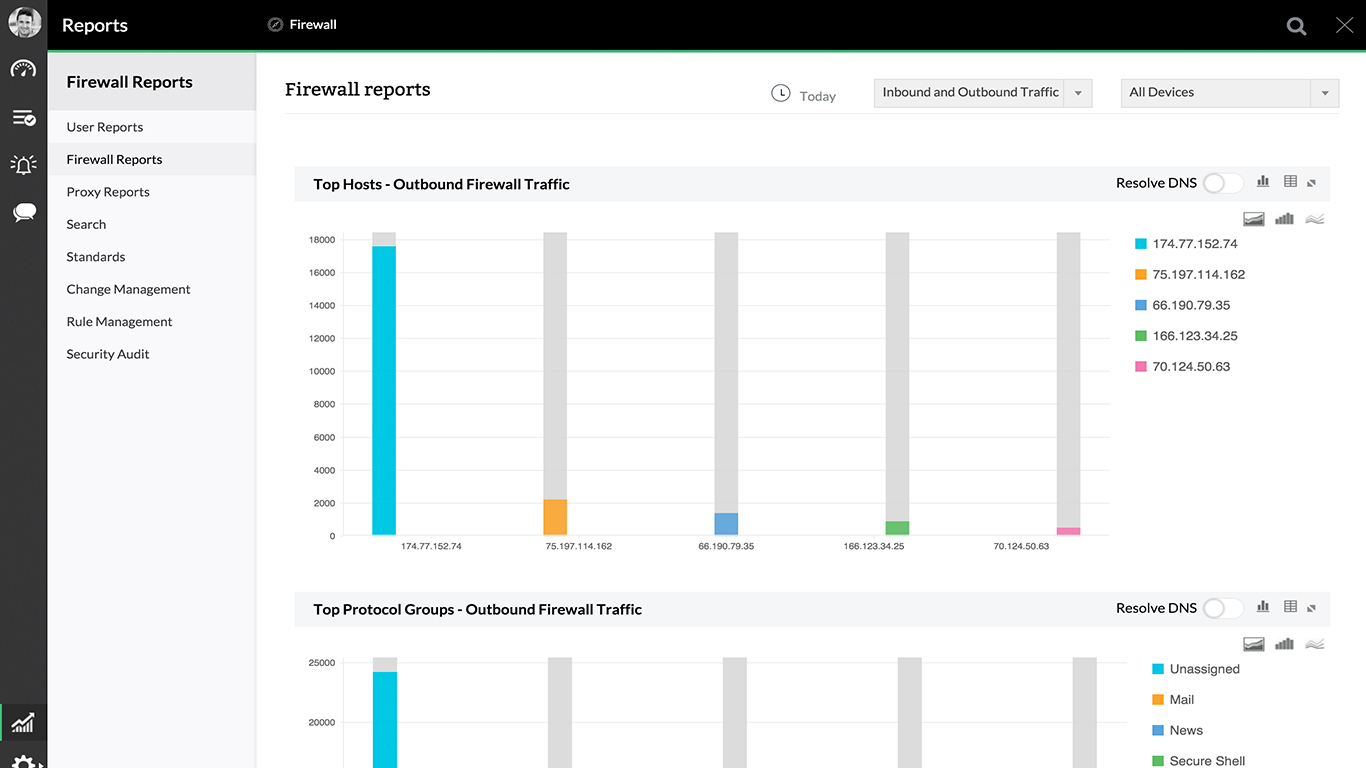Open the inventory list-check icon in sidebar
The height and width of the screenshot is (768, 1366).
pyautogui.click(x=24, y=118)
